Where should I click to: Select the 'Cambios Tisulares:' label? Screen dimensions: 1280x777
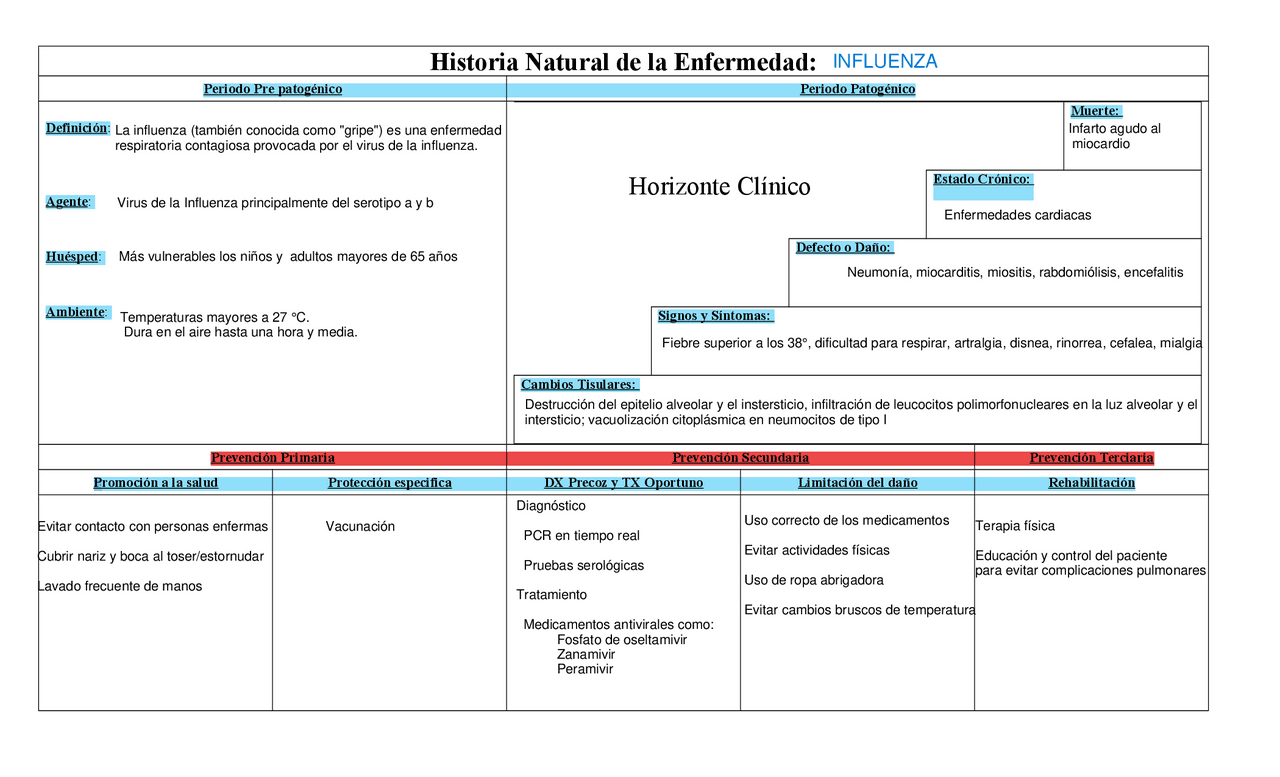pyautogui.click(x=580, y=385)
